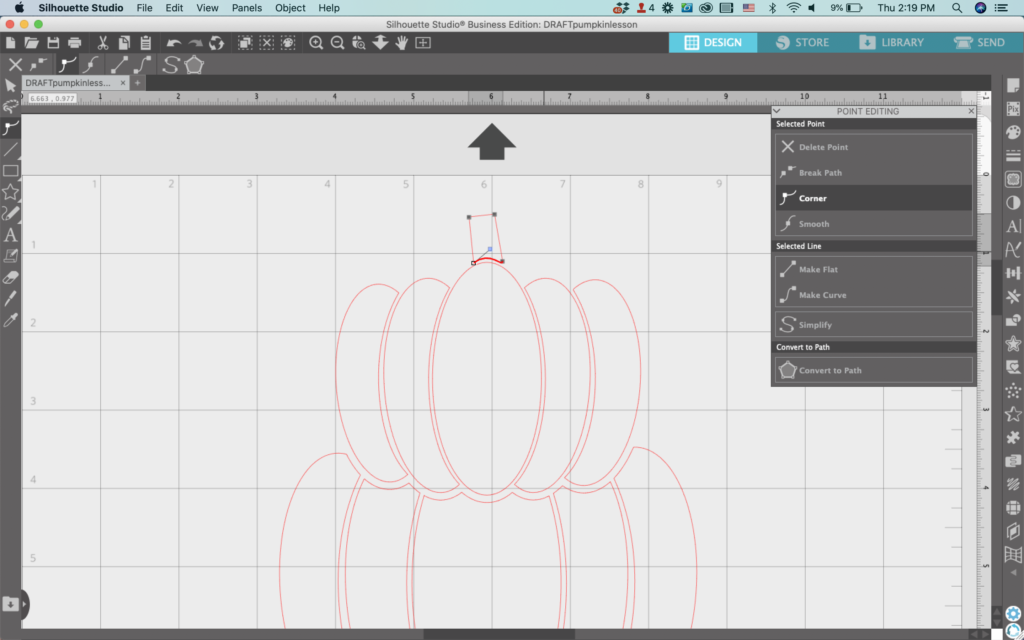The width and height of the screenshot is (1024, 640).
Task: Click Make Curve in the panel
Action: (x=874, y=295)
